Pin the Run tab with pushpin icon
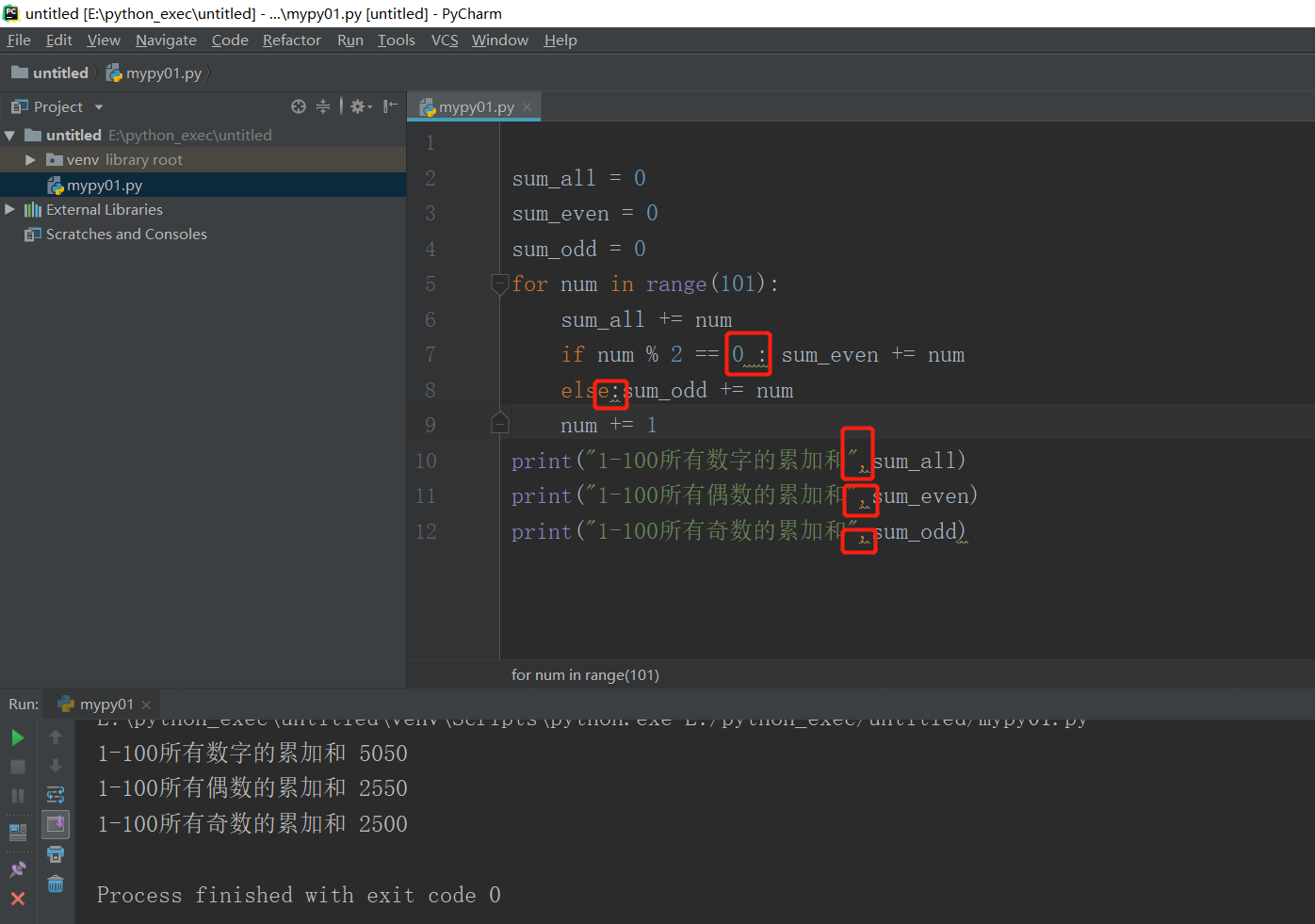Viewport: 1315px width, 924px height. pos(18,869)
